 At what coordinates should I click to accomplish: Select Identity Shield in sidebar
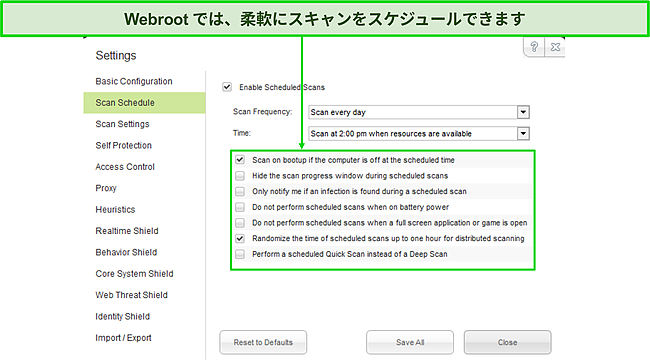[x=122, y=317]
